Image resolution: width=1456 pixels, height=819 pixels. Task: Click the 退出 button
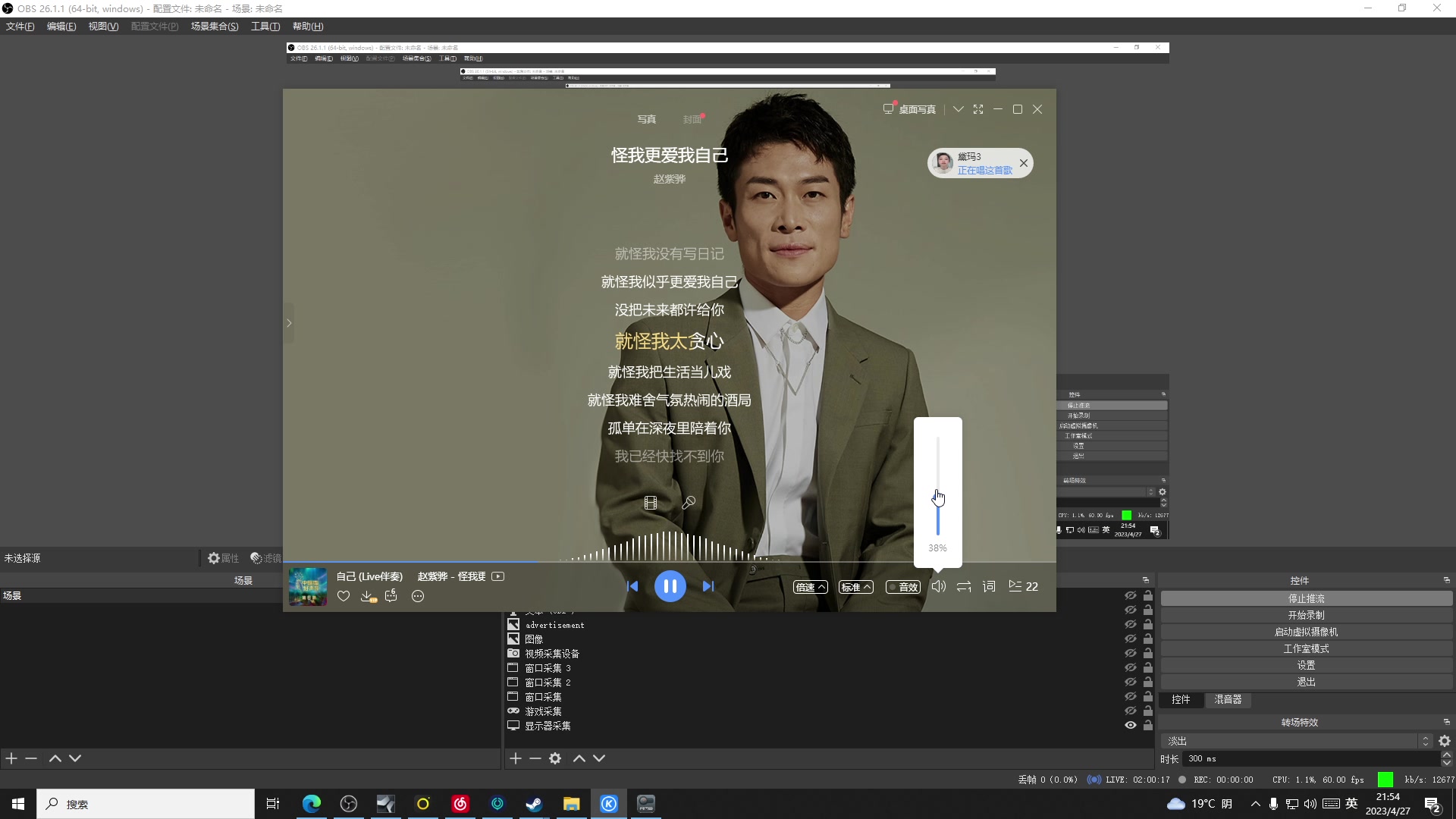coord(1306,682)
